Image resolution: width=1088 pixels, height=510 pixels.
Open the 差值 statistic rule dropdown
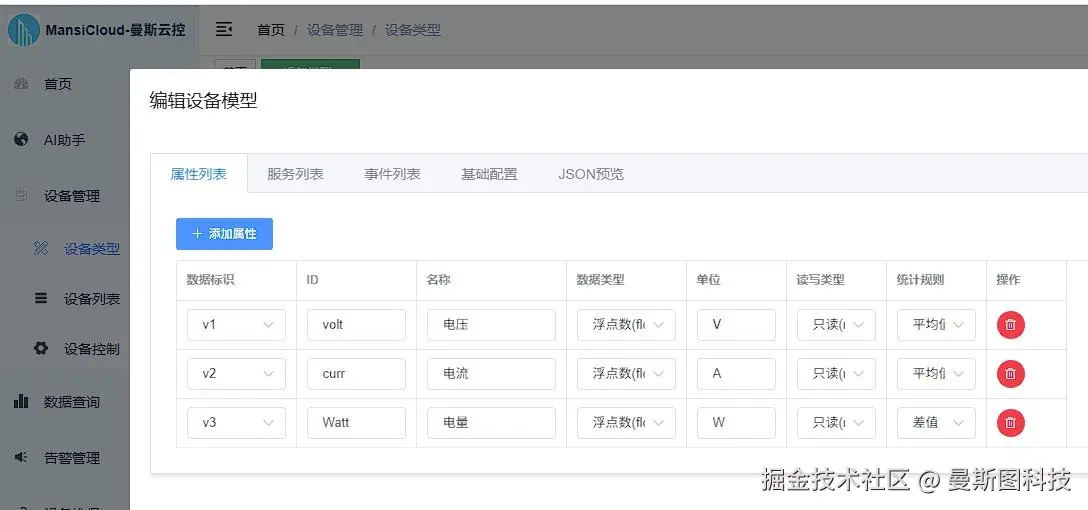pos(936,423)
